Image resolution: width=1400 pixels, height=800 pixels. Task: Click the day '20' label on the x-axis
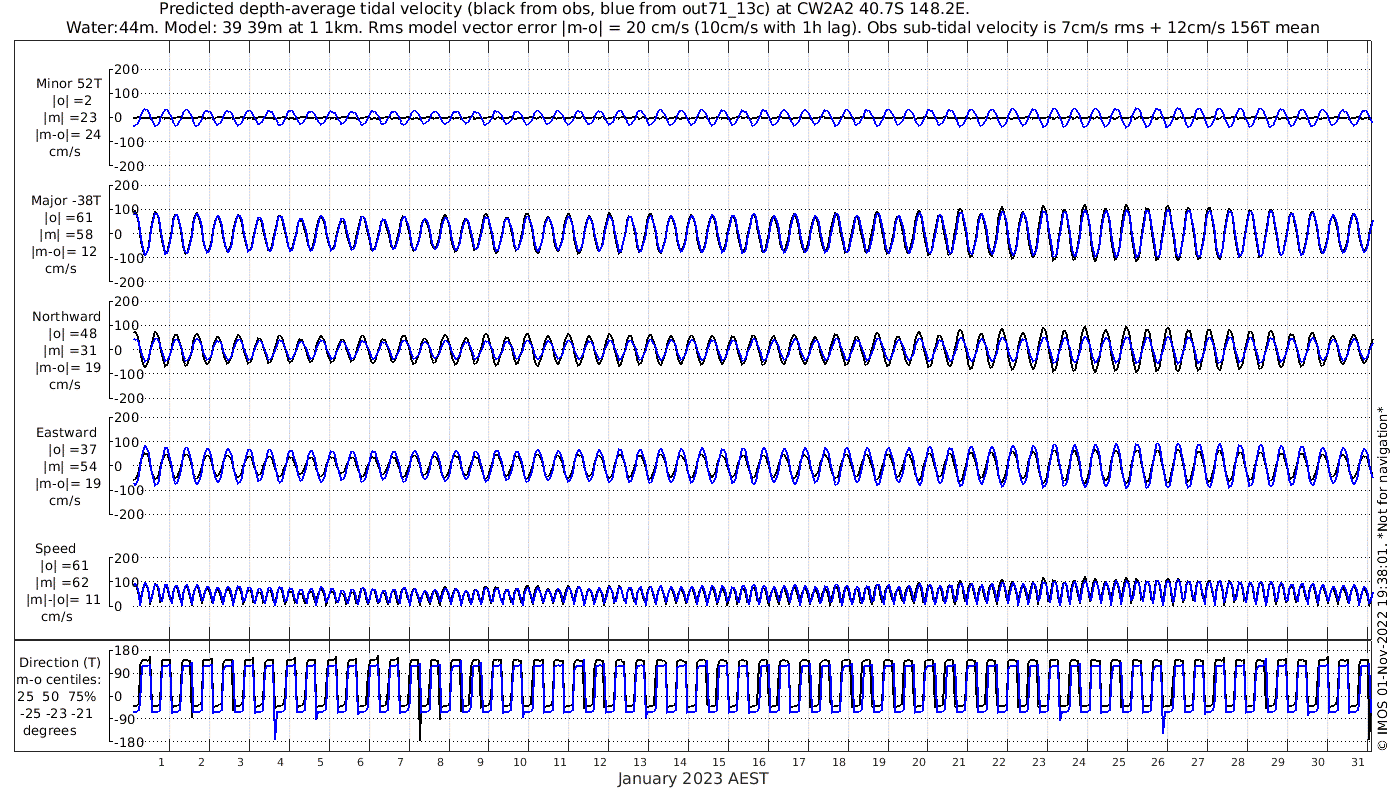[919, 762]
